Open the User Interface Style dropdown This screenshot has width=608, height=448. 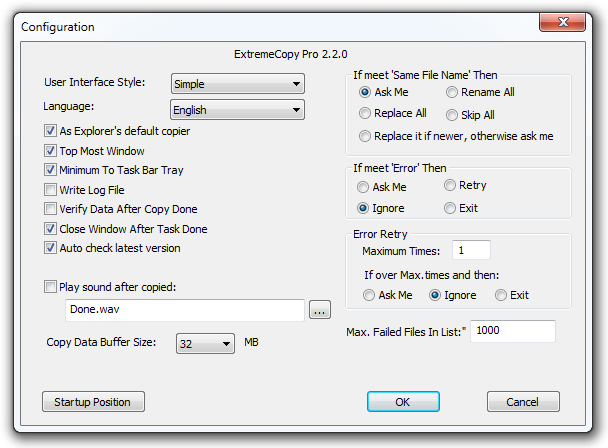pyautogui.click(x=238, y=84)
